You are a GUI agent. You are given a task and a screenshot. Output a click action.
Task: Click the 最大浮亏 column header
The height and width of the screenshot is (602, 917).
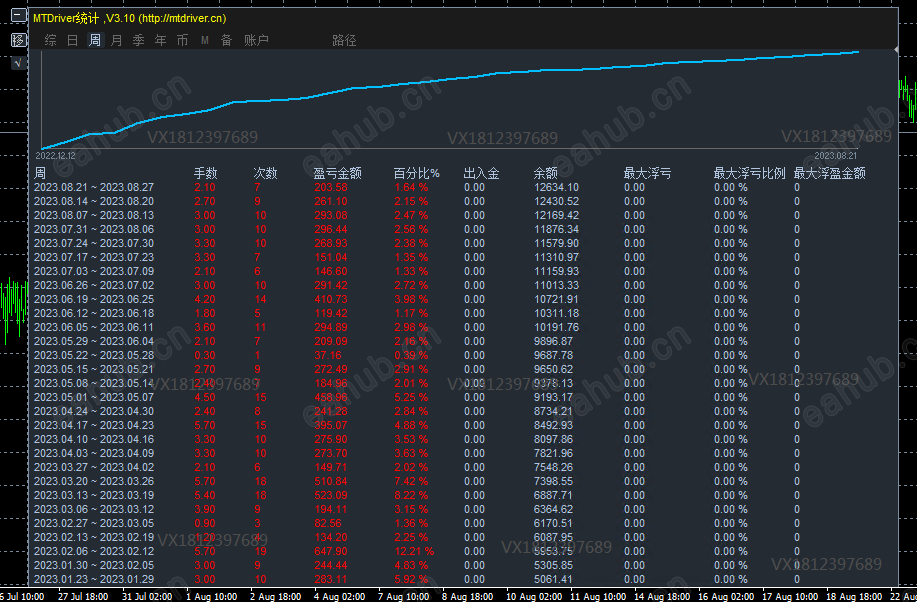[x=647, y=173]
